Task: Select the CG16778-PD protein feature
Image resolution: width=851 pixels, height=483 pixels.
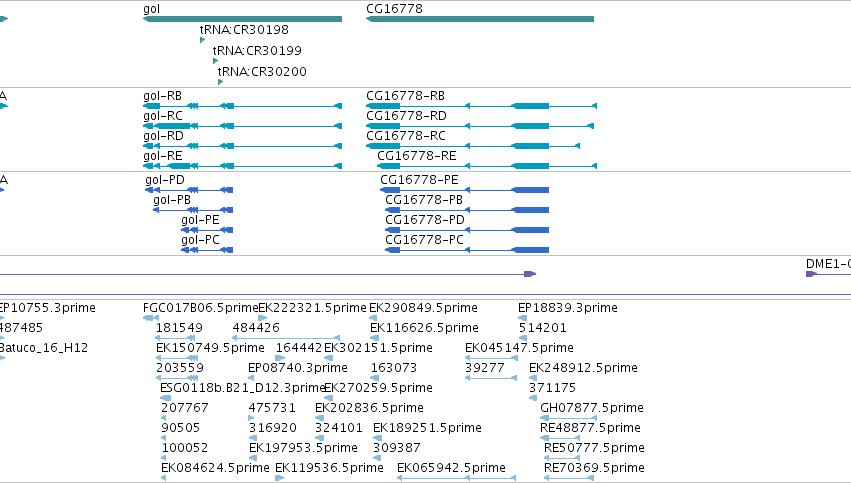Action: pyautogui.click(x=467, y=230)
